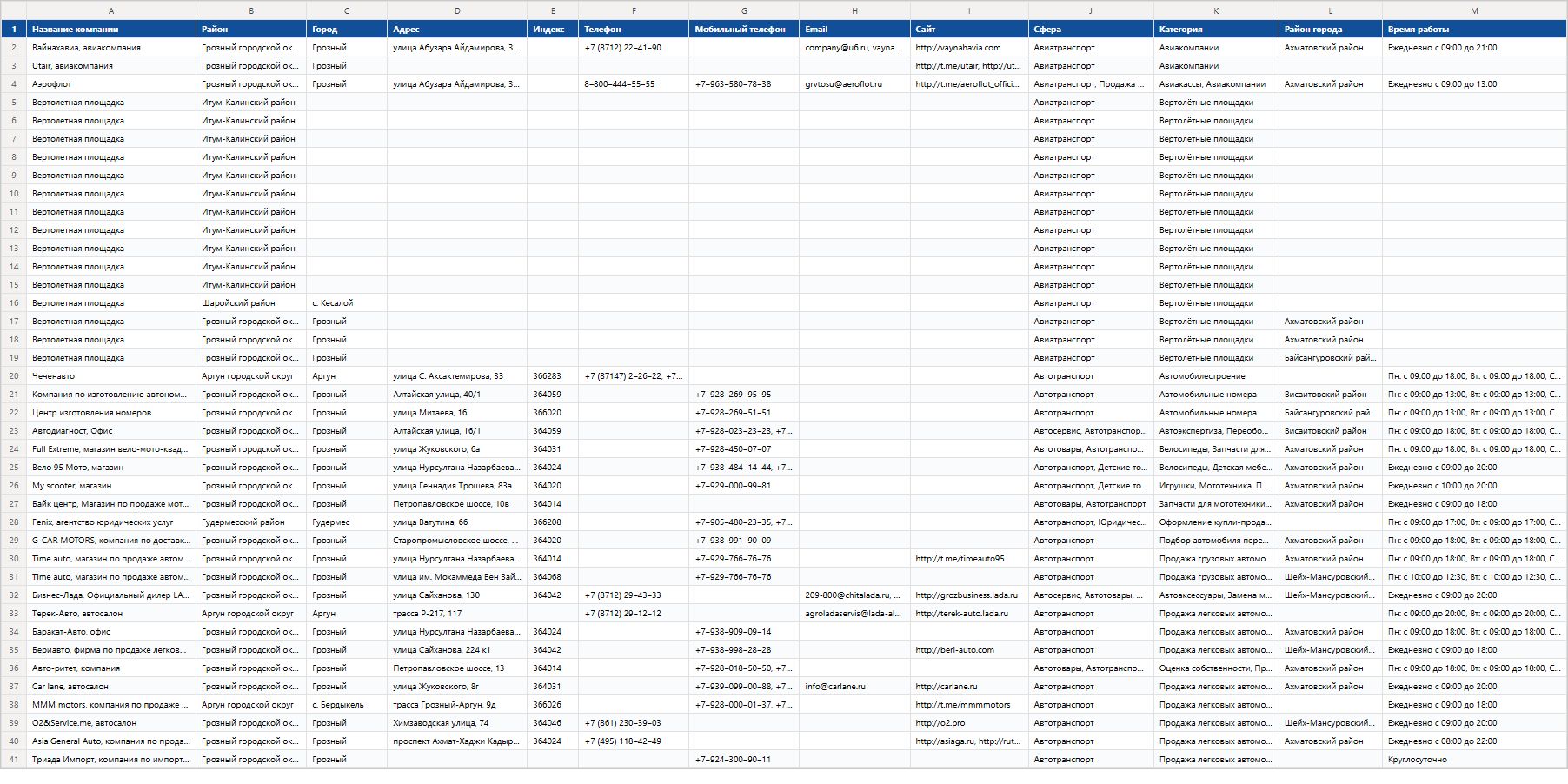Viewport: 1568px width, 784px height.
Task: Click phone cell '8–800–444–55–55'
Action: [x=634, y=84]
